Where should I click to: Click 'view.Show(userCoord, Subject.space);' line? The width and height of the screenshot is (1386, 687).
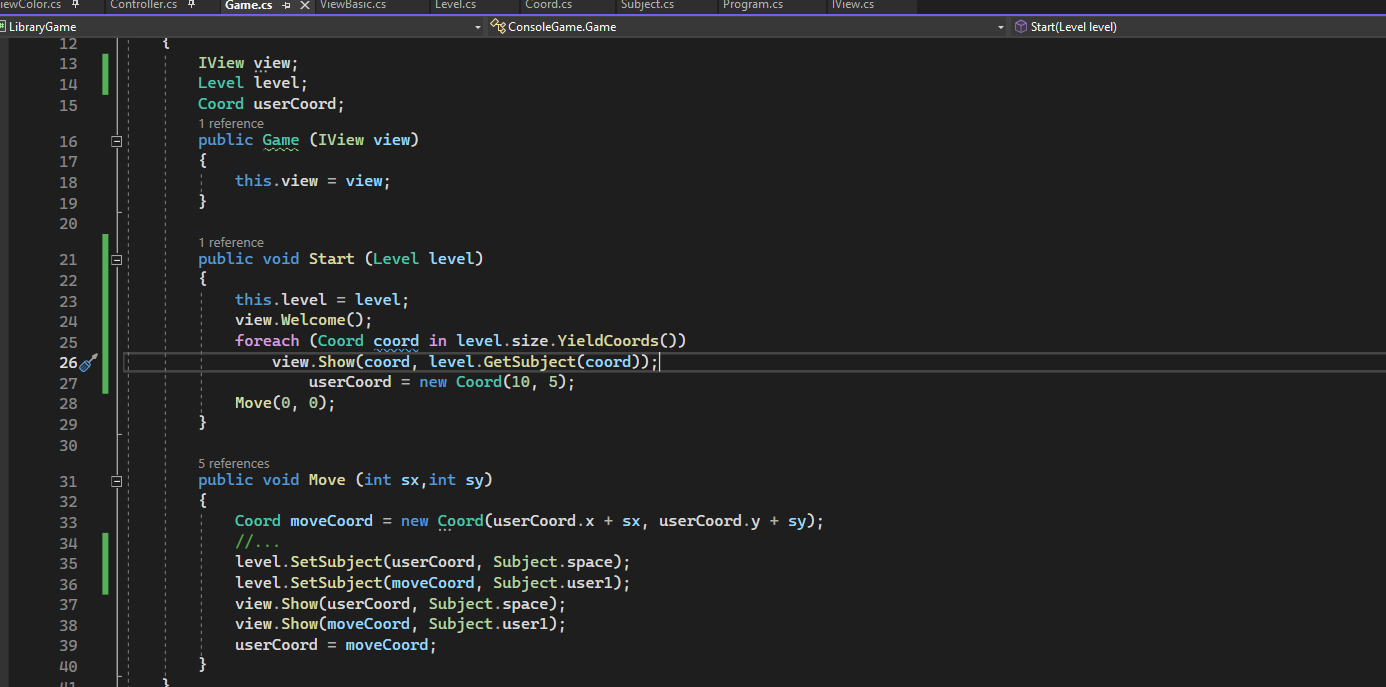[x=401, y=604]
